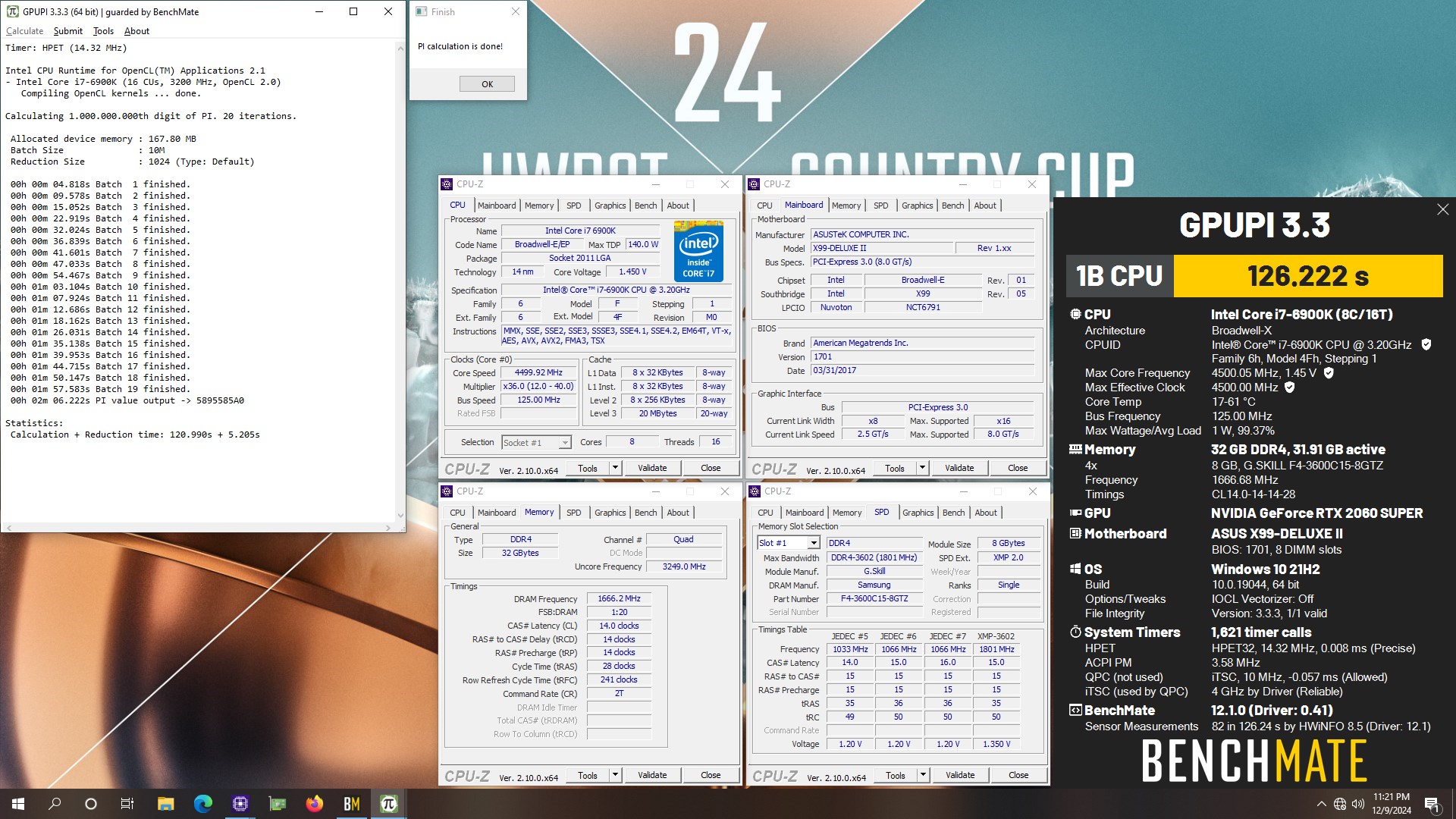Click Close button in CPU-Z Memory window
The image size is (1456, 819).
point(711,775)
